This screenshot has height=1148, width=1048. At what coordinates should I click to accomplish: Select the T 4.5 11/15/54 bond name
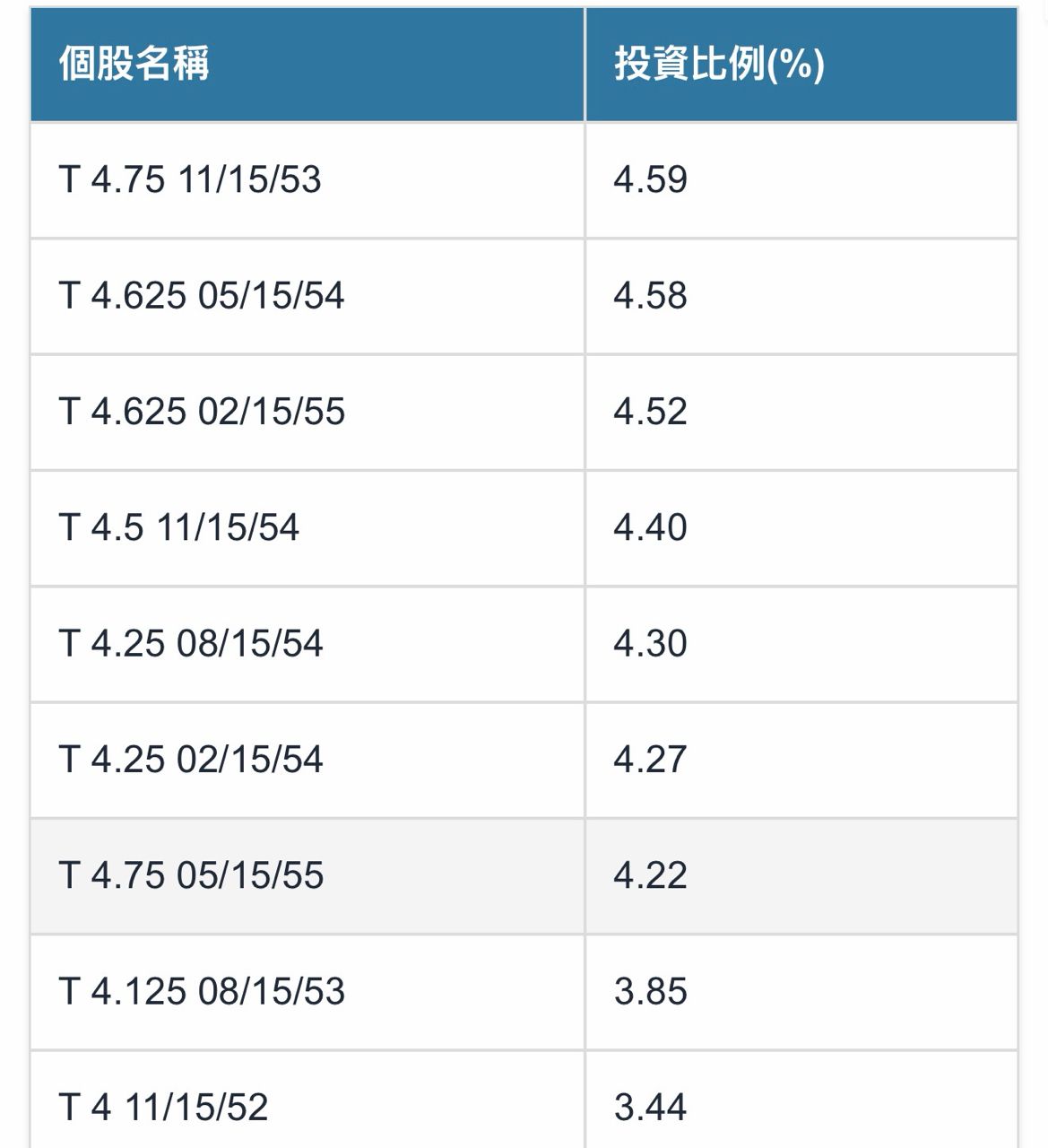[179, 526]
